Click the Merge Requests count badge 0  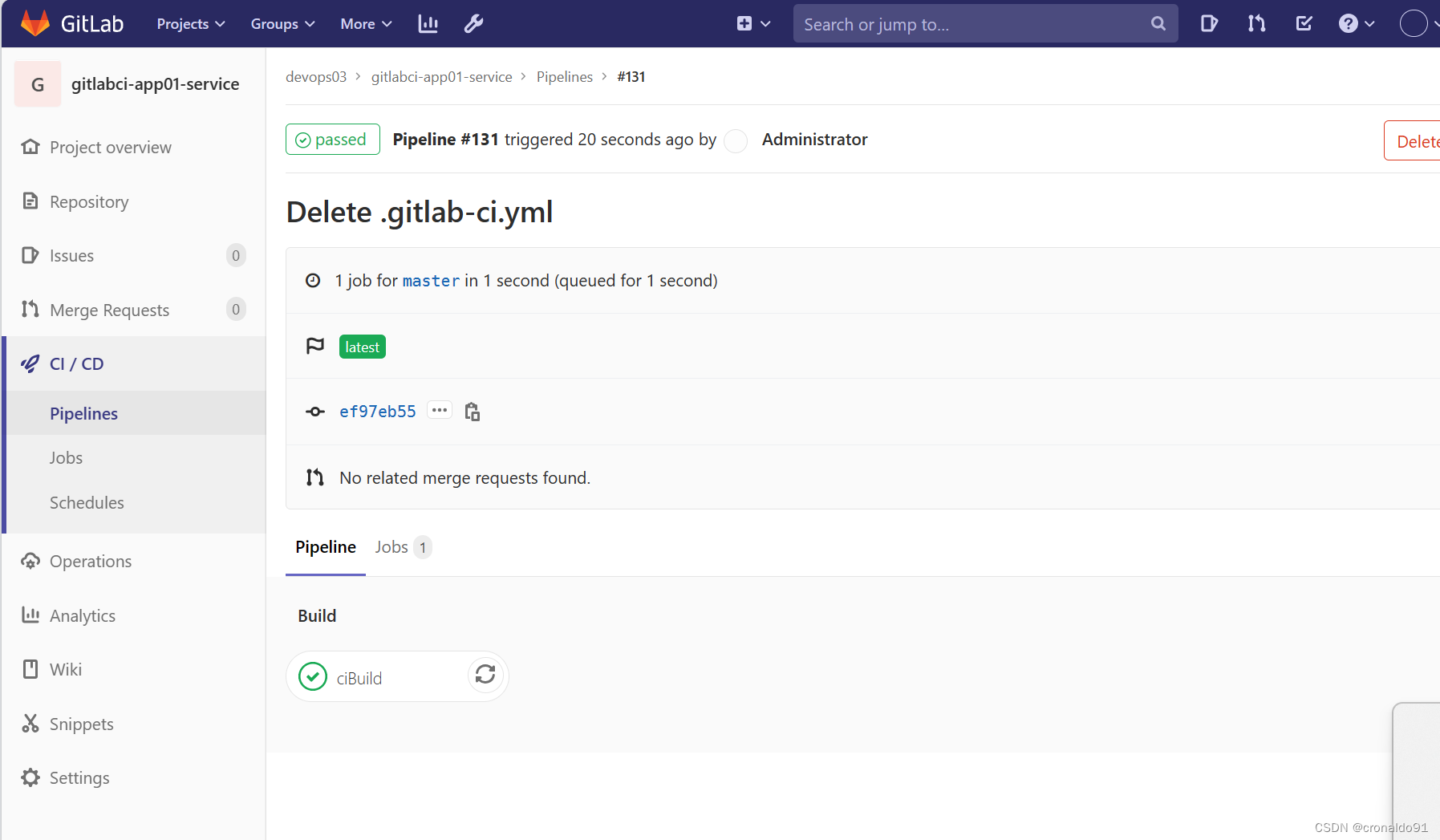pos(236,310)
